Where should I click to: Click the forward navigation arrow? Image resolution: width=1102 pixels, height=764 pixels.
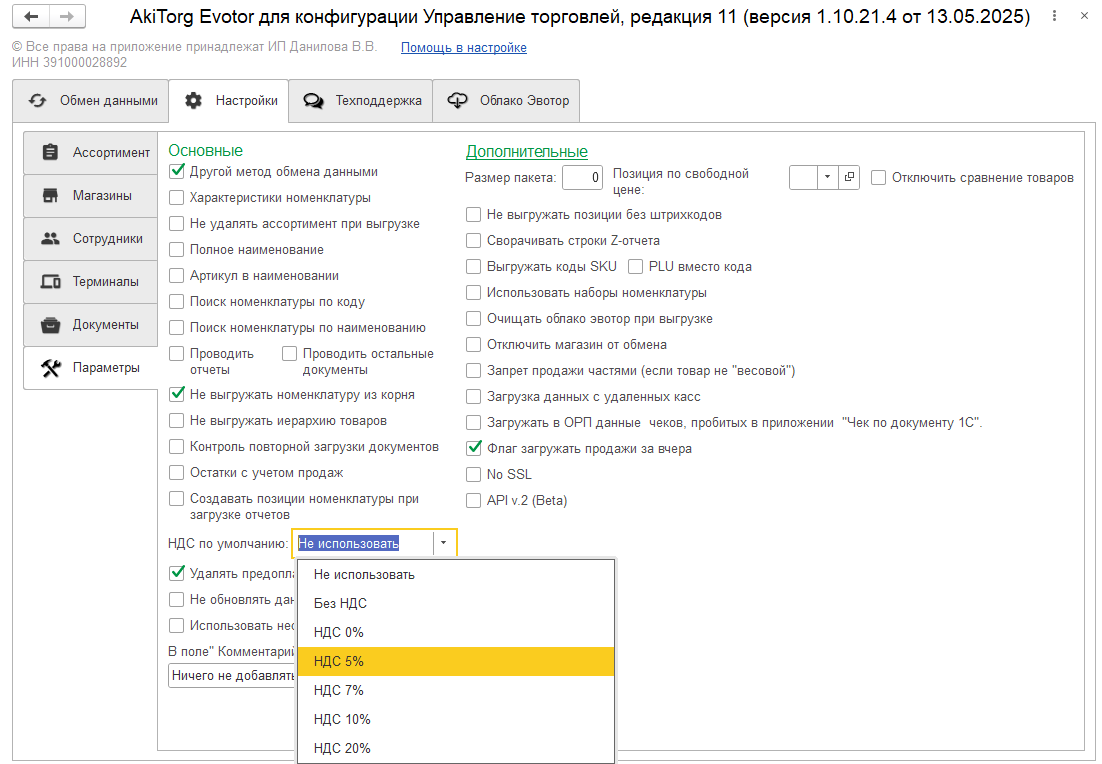click(x=67, y=16)
